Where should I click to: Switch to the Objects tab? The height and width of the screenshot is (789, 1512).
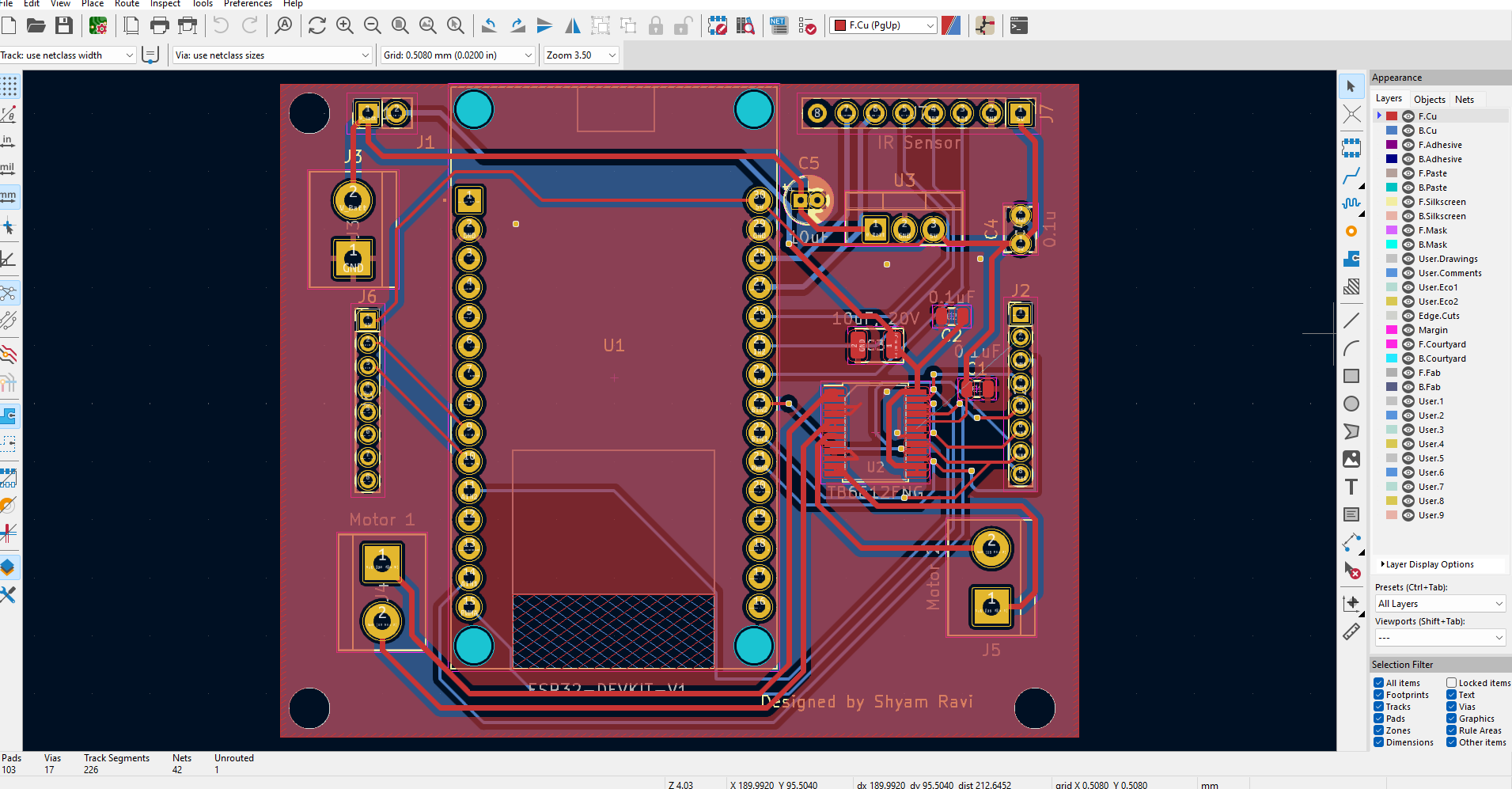pos(1428,98)
